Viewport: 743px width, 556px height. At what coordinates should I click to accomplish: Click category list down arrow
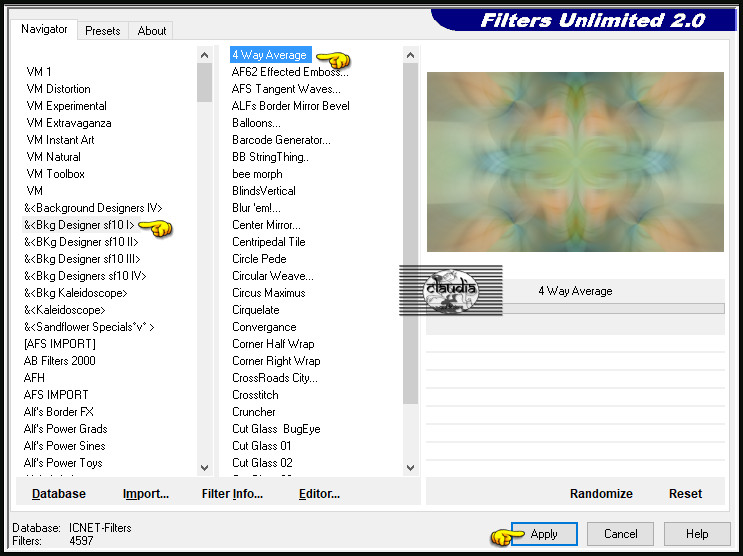click(205, 468)
